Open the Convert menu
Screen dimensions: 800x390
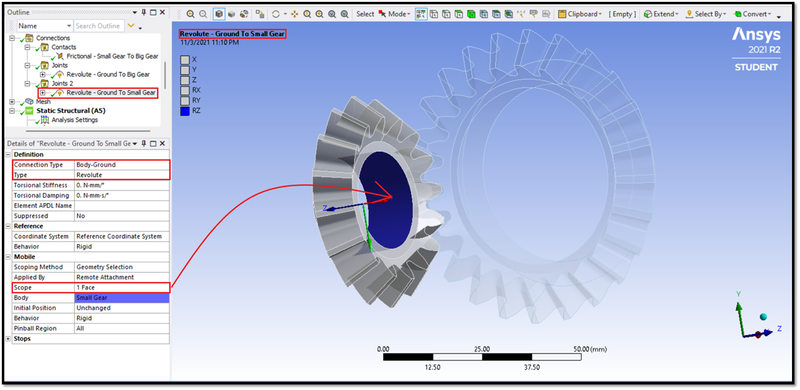(753, 14)
